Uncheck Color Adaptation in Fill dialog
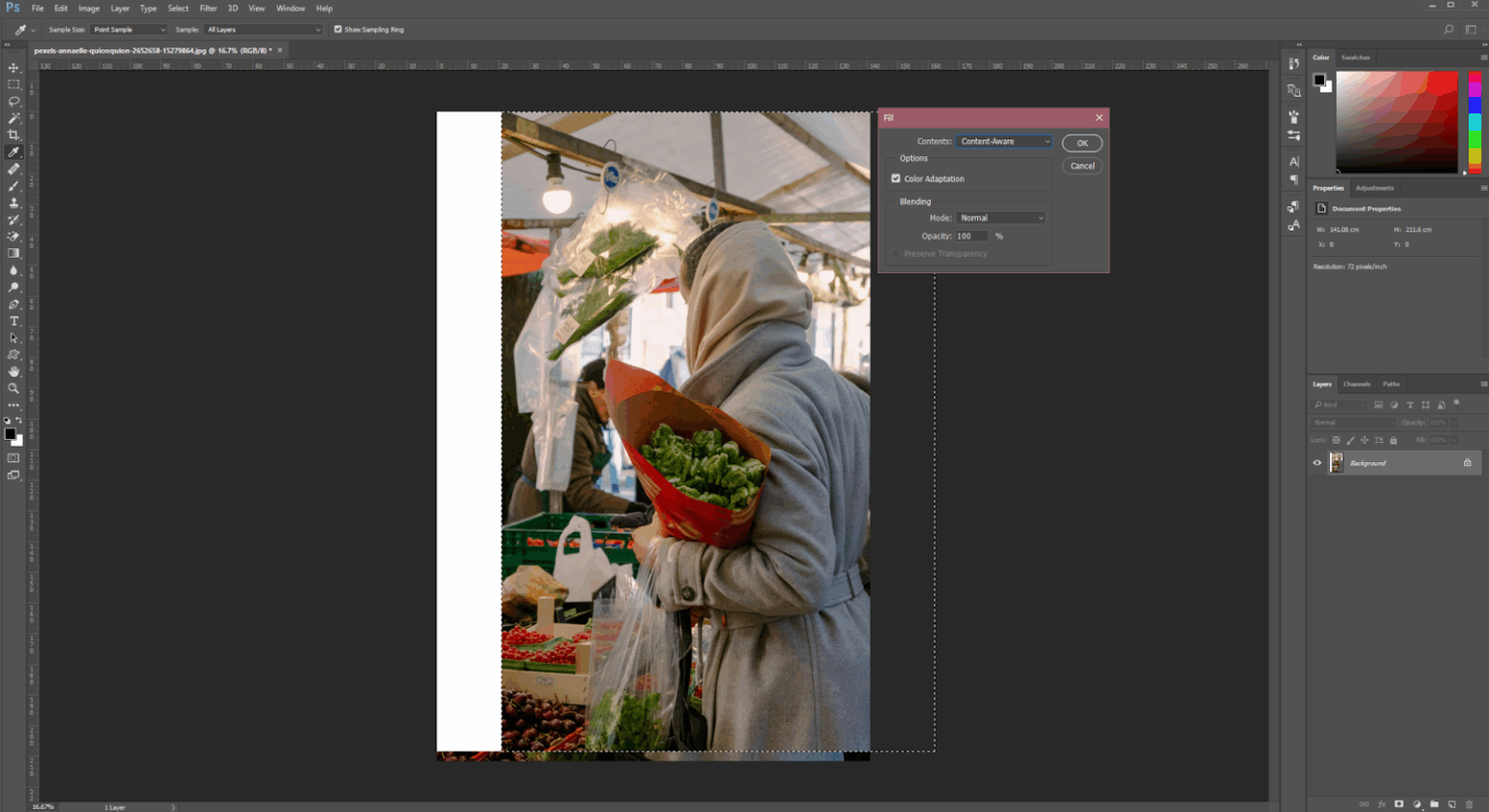This screenshot has height=812, width=1489. (x=896, y=178)
